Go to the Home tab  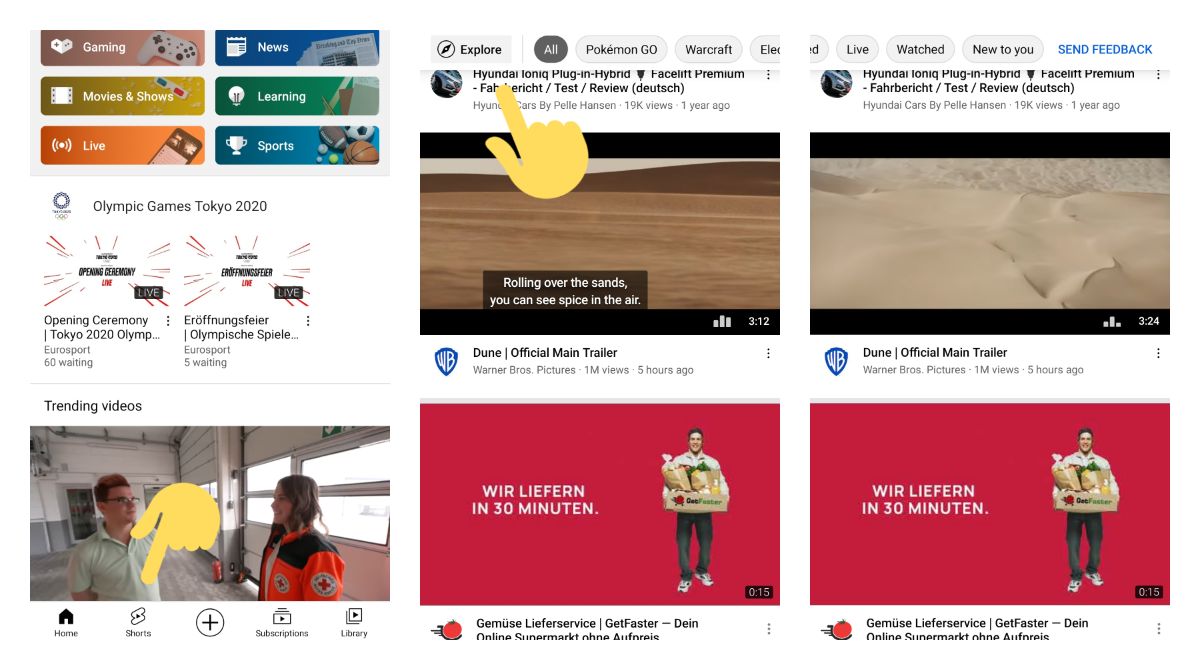pyautogui.click(x=66, y=622)
